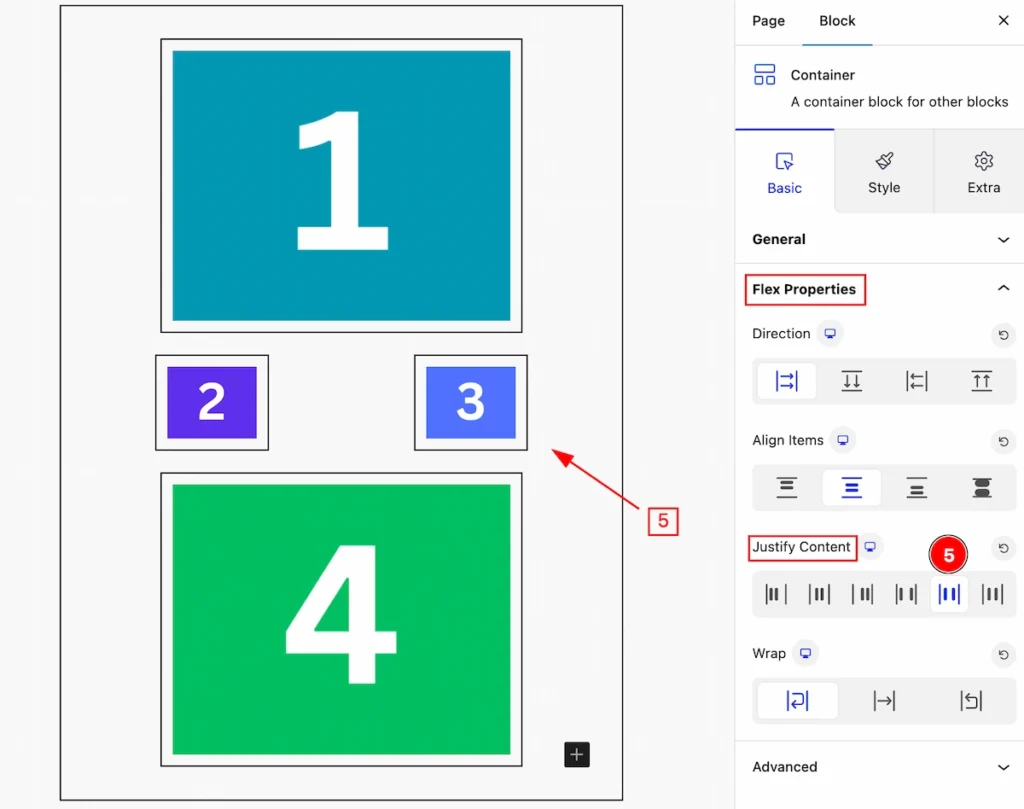
Task: Select the green image block 4
Action: coord(341,619)
